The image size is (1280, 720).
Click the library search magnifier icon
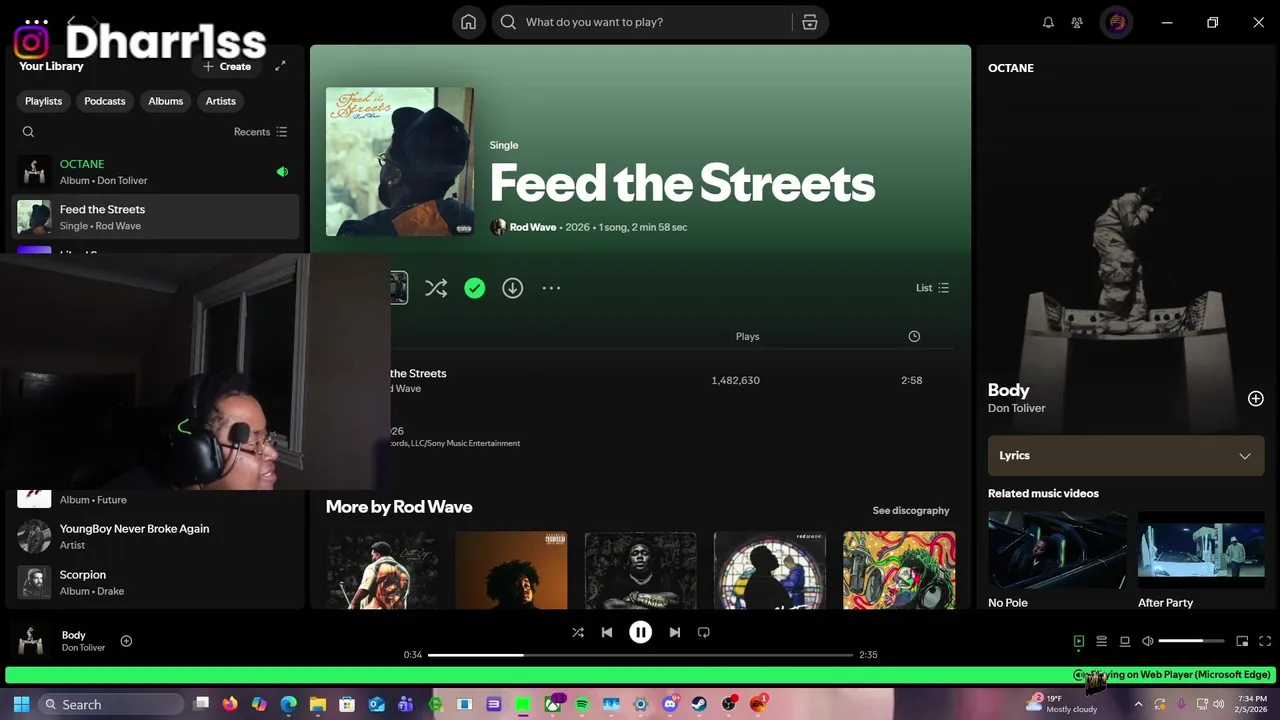tap(28, 132)
